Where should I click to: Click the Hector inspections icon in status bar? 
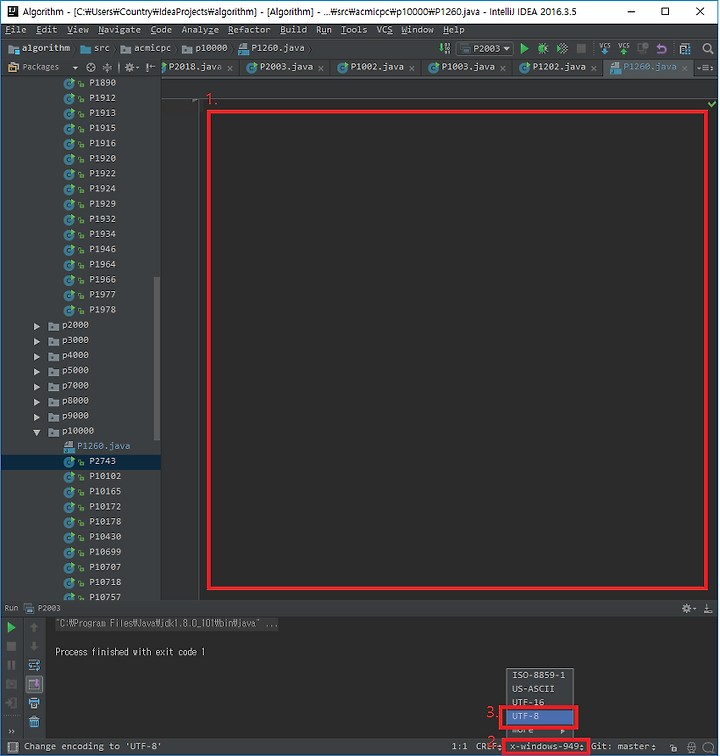(x=692, y=747)
